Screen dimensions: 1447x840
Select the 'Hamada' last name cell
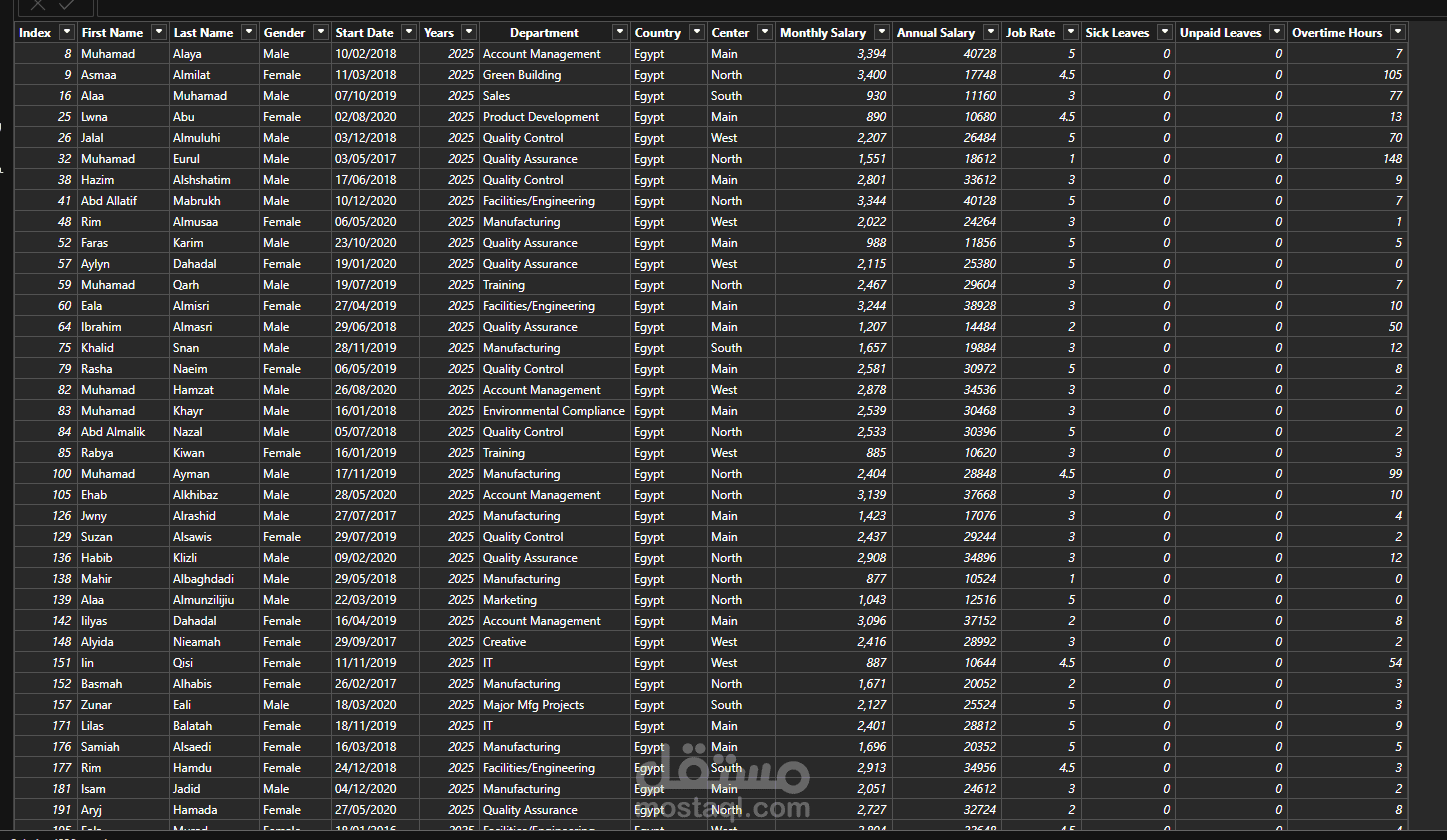(213, 810)
